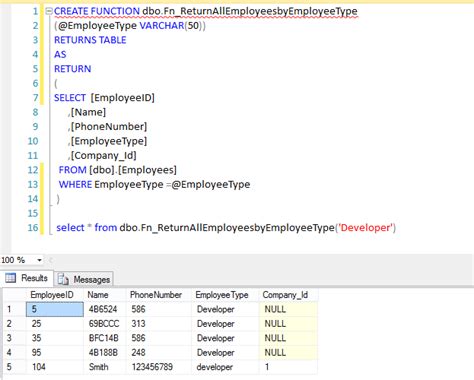This screenshot has height=380, width=474.
Task: Click the Name cell 4B6524
Action: pos(105,309)
